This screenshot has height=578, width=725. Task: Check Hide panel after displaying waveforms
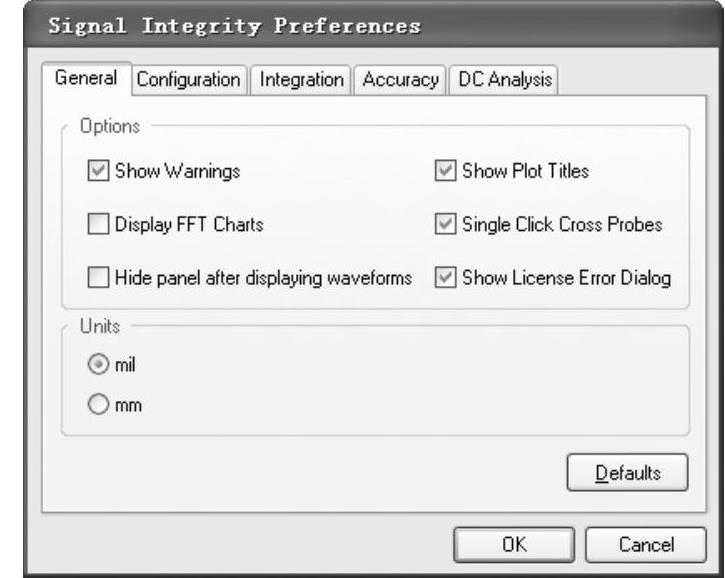point(98,279)
